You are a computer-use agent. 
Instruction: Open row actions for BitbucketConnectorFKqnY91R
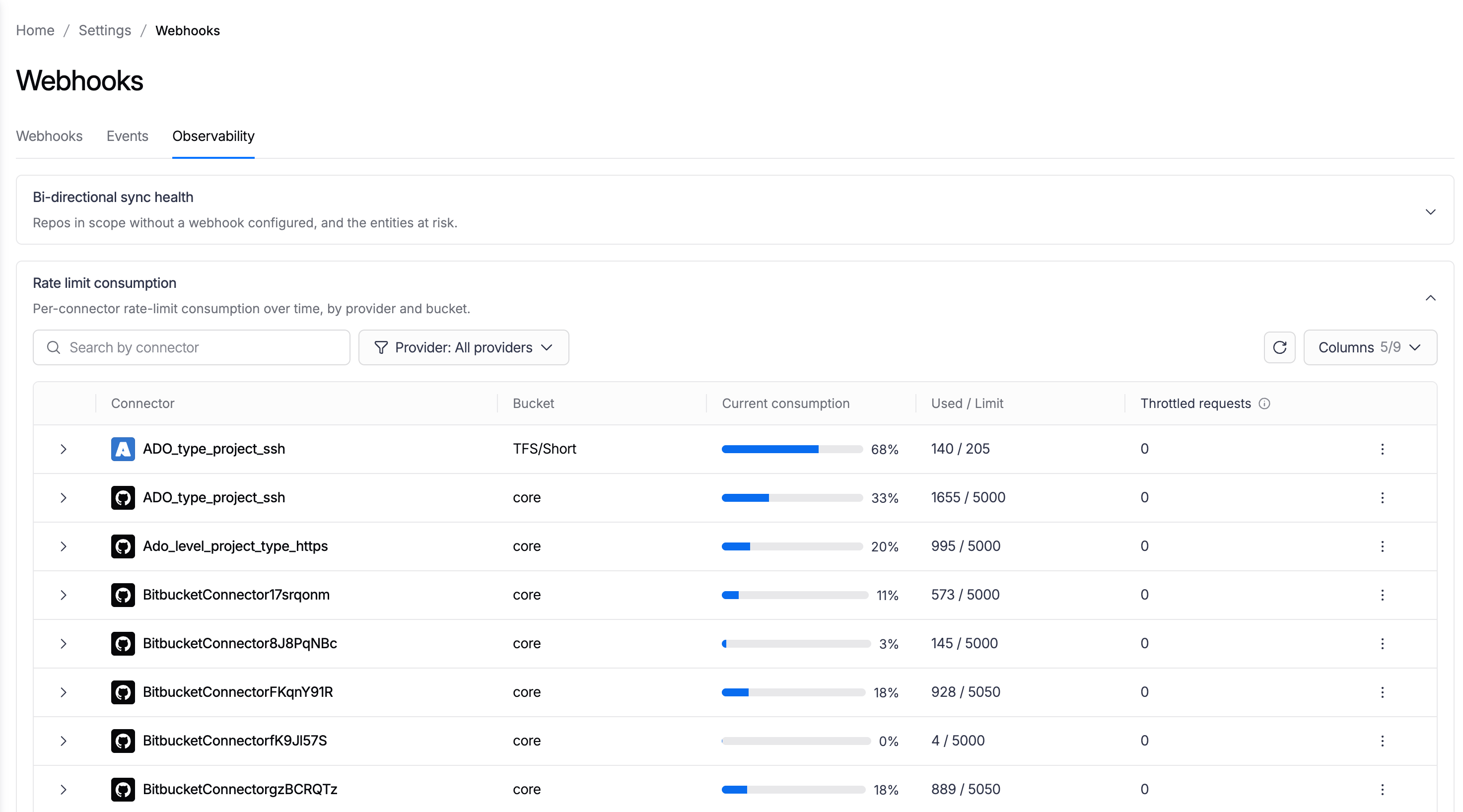pyautogui.click(x=1382, y=692)
